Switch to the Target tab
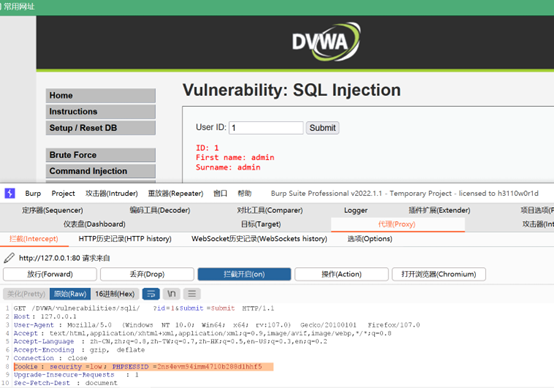This screenshot has height=388, width=554. 261,224
